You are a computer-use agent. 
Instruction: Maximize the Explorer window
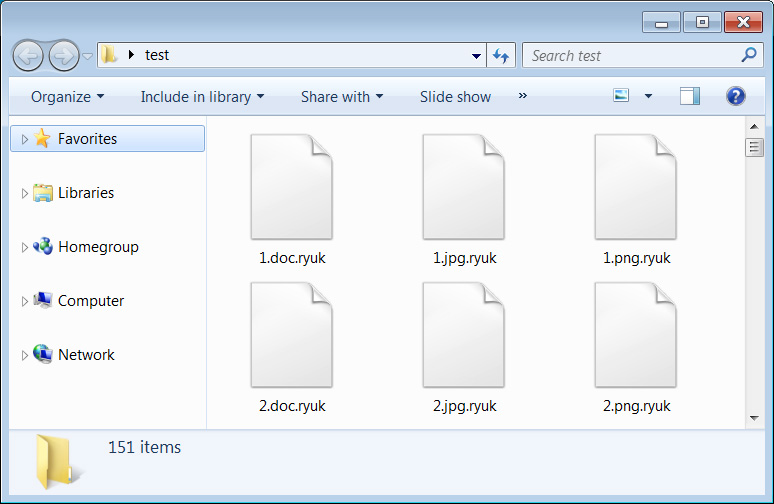702,23
